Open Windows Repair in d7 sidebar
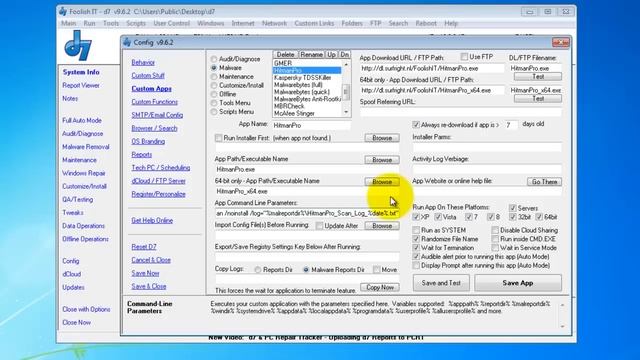 pyautogui.click(x=84, y=173)
